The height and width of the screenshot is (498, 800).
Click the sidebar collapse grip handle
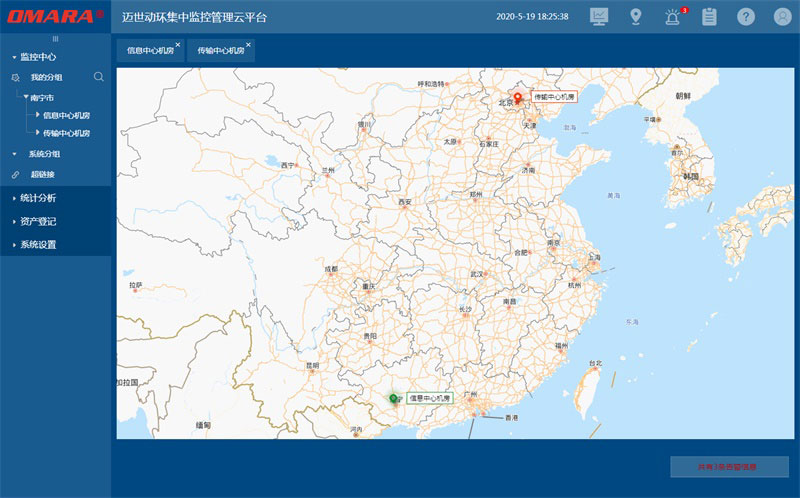tap(55, 38)
